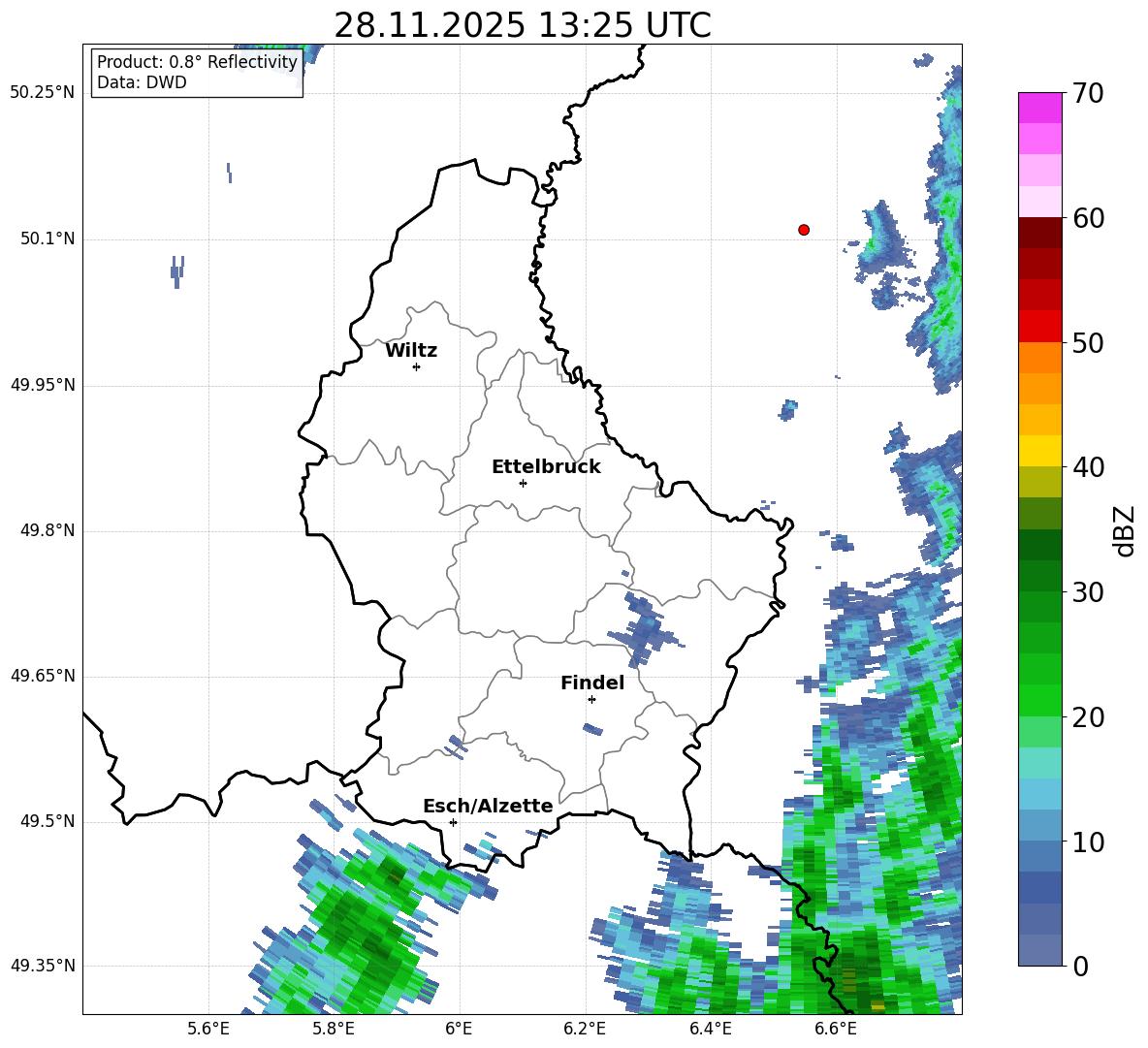Click the Esch/Alzette station cross marker
Image resolution: width=1148 pixels, height=1048 pixels.
click(x=453, y=822)
